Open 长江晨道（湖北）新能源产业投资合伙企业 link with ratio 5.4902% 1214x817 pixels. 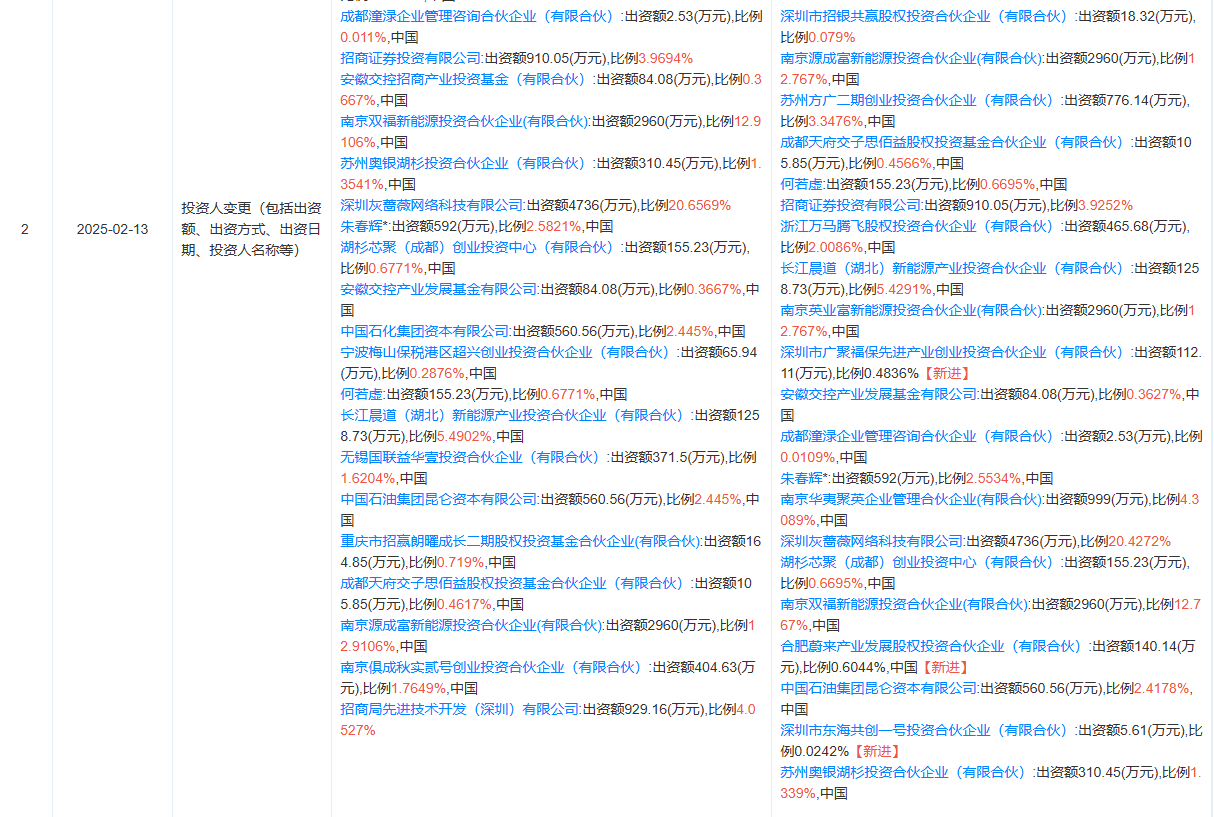click(x=515, y=415)
